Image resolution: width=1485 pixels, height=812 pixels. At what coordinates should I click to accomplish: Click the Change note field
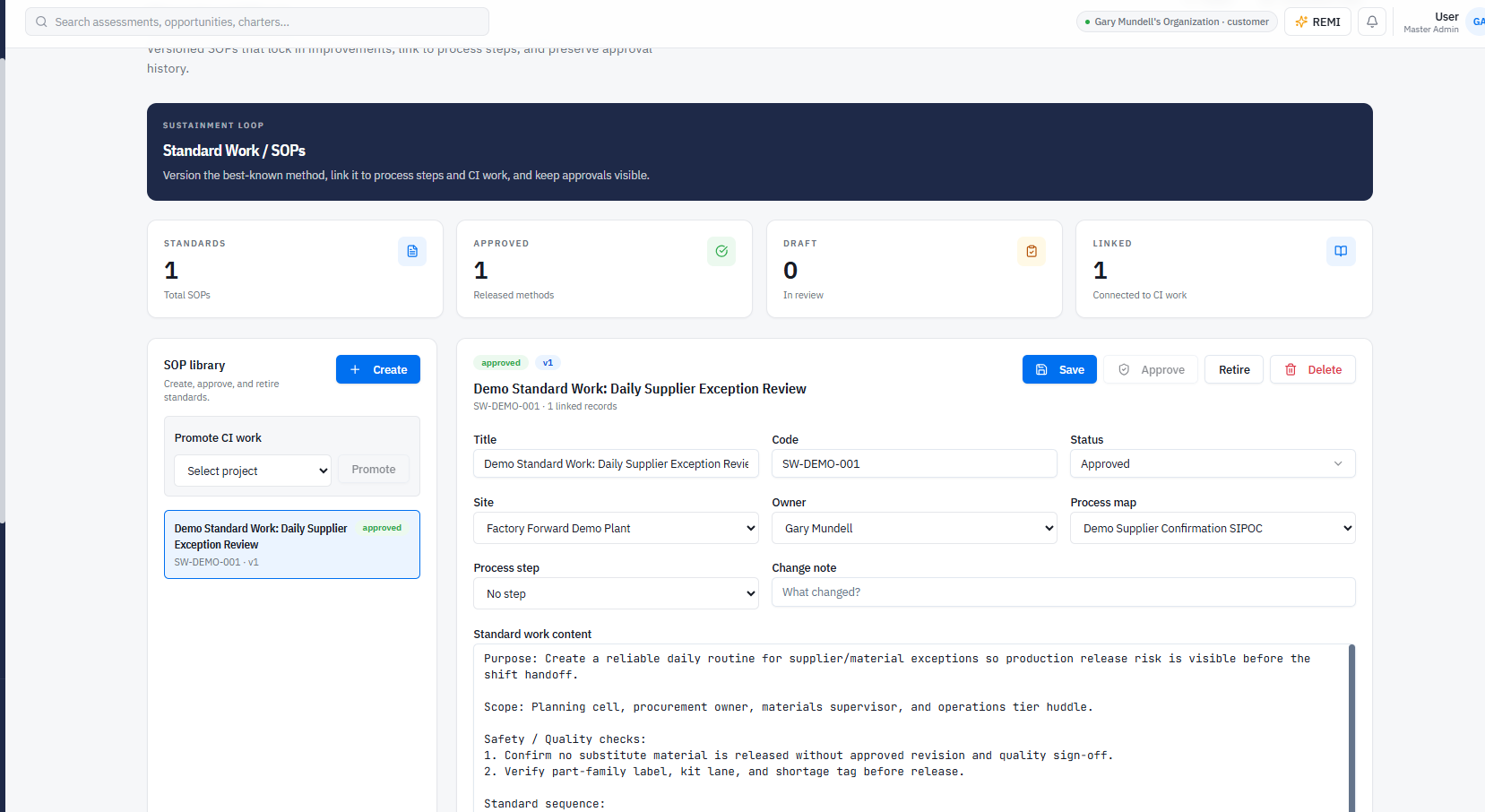pyautogui.click(x=1063, y=592)
